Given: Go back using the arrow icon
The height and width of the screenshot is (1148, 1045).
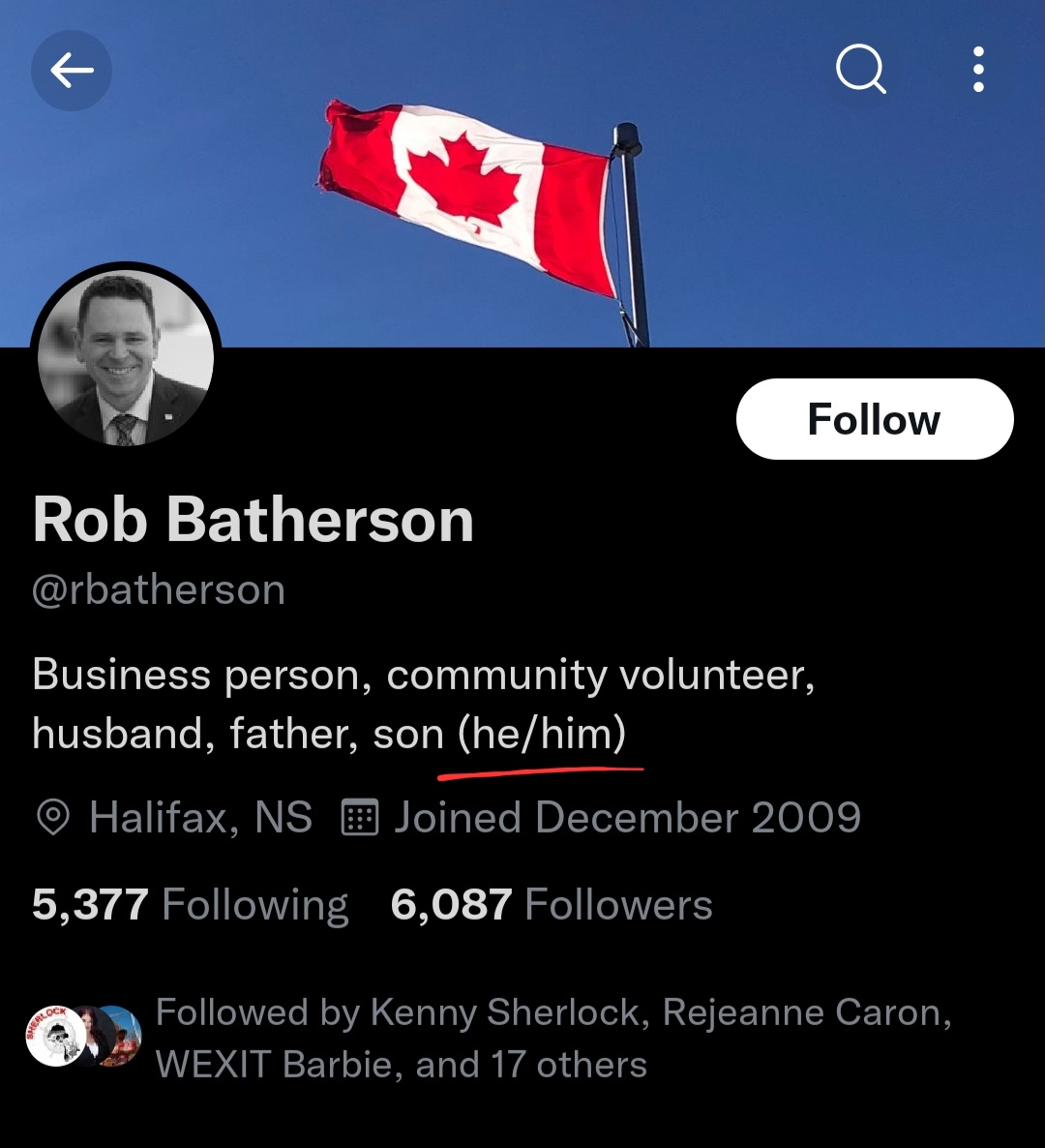Looking at the screenshot, I should [x=71, y=71].
